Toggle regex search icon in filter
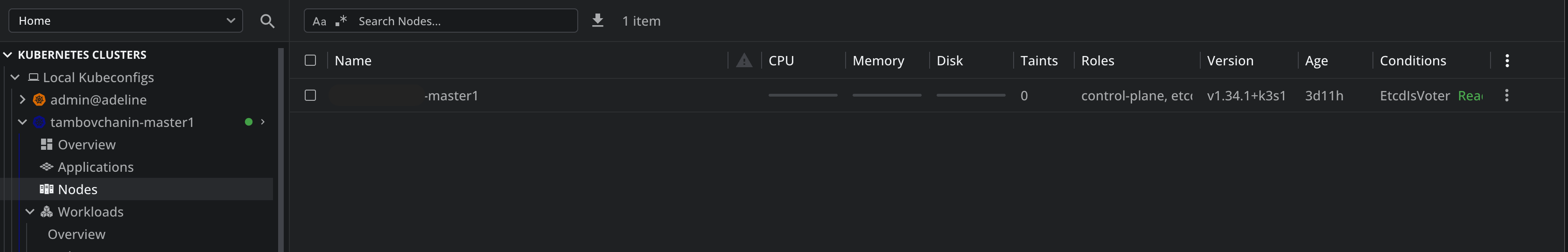The width and height of the screenshot is (1568, 252). [x=341, y=21]
